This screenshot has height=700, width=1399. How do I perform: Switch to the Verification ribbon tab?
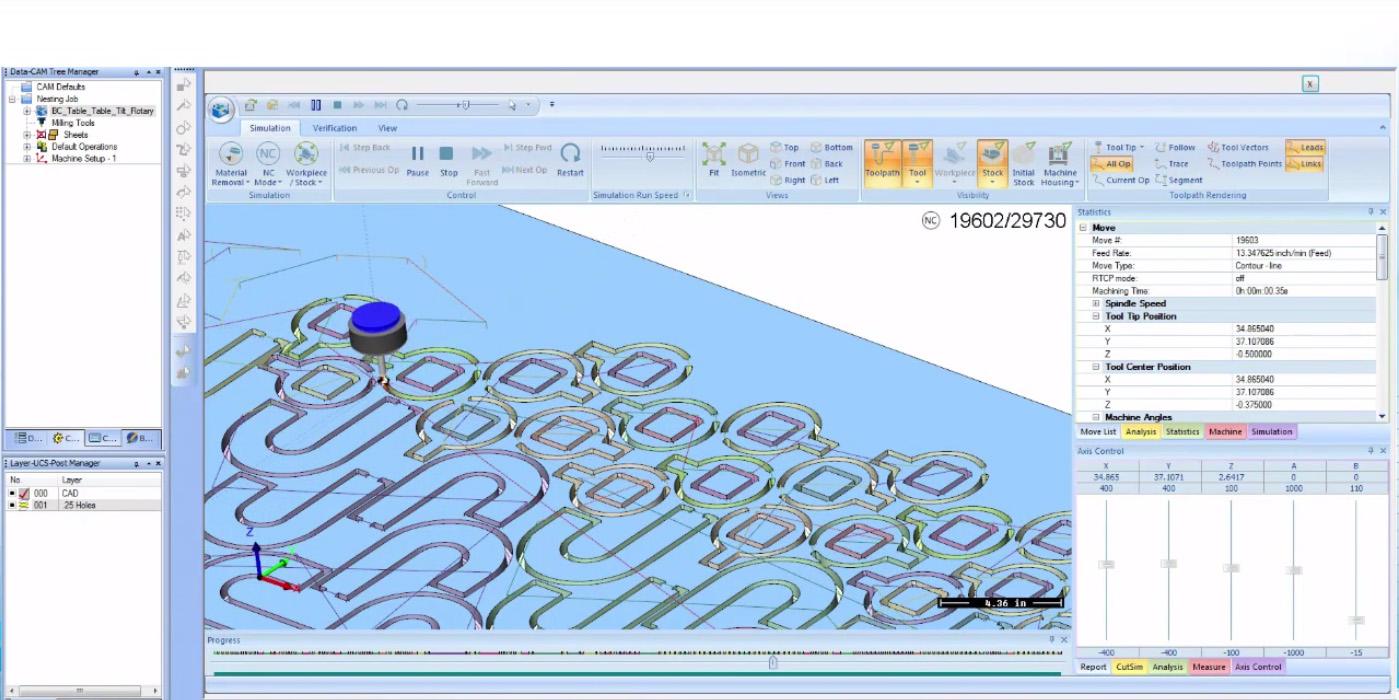point(334,128)
